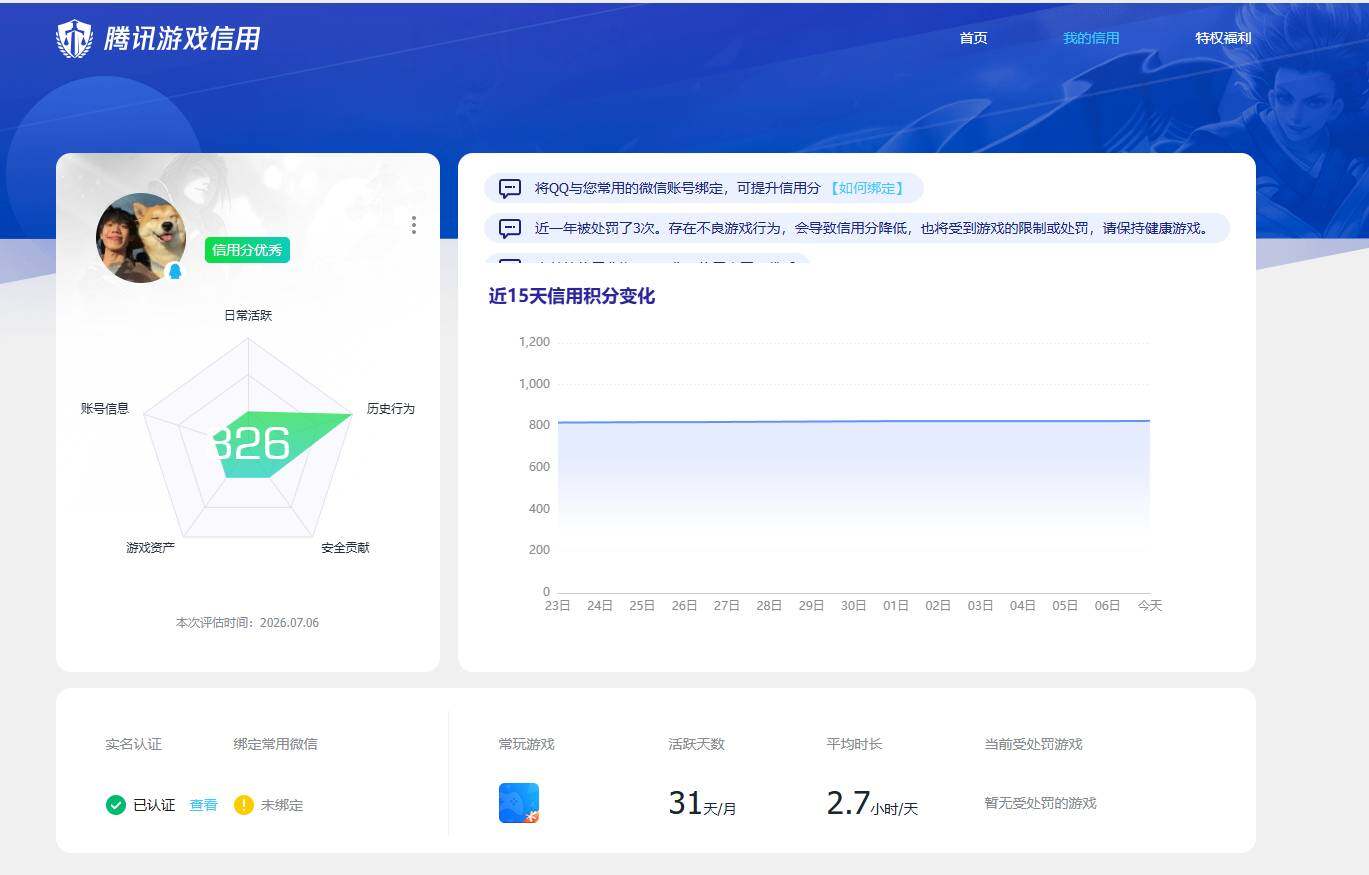Viewport: 1369px width, 875px height.
Task: Click the chat icon beside punishment notice
Action: point(510,228)
